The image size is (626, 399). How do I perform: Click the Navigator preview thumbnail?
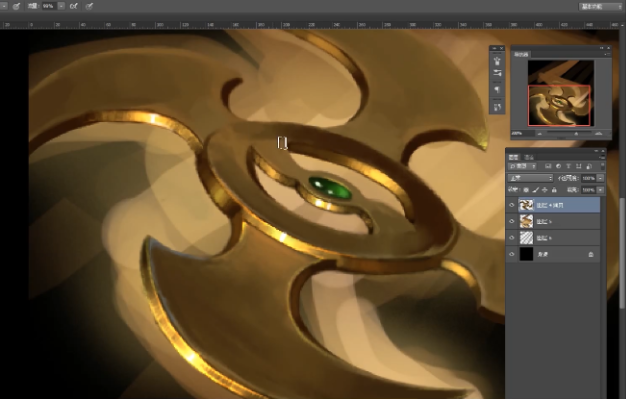pos(561,93)
